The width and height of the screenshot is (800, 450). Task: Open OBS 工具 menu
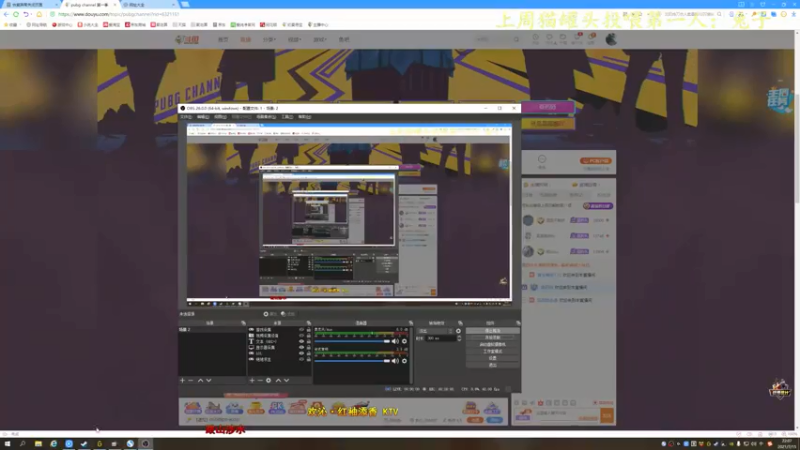tap(287, 117)
